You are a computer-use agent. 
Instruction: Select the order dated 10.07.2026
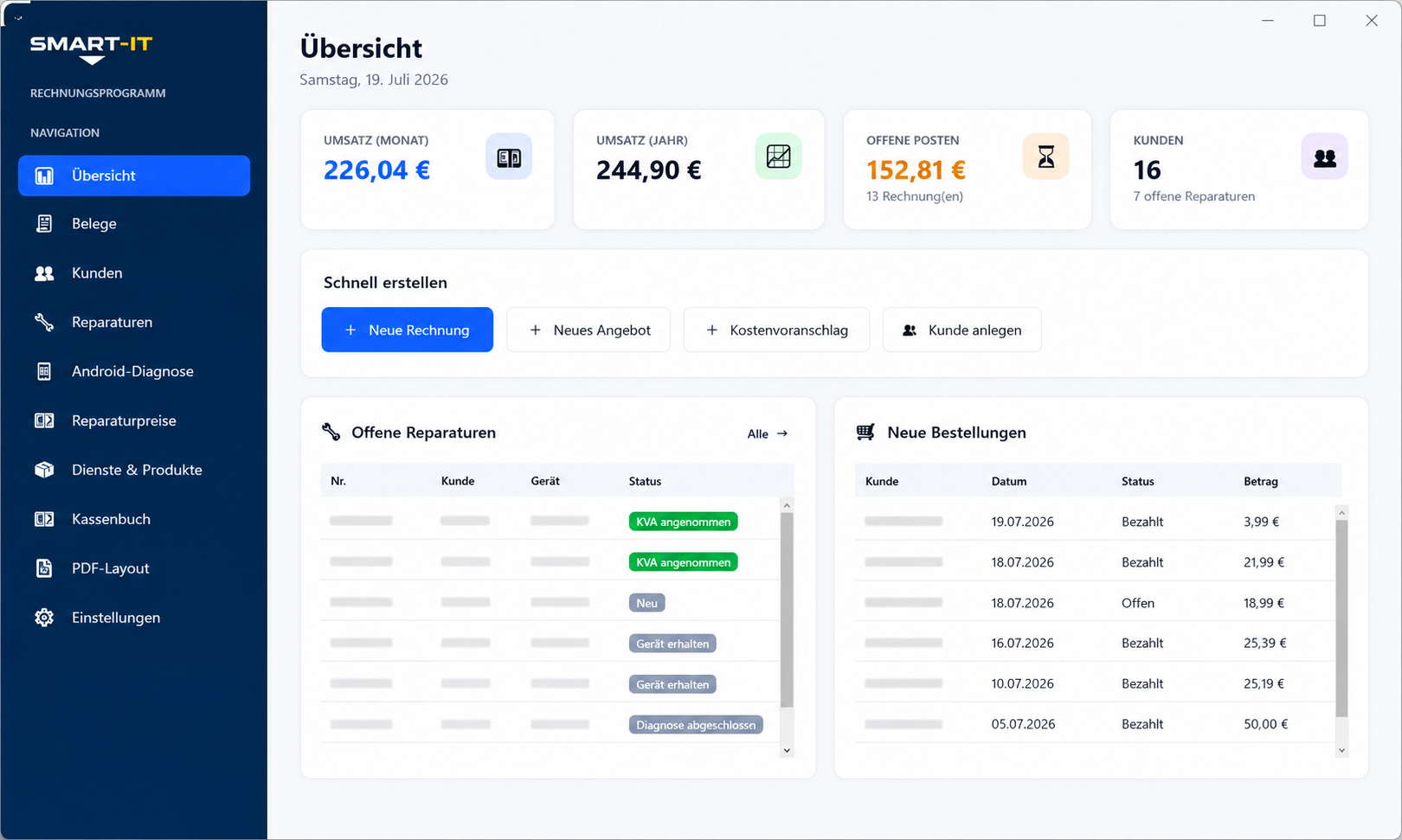point(1096,683)
